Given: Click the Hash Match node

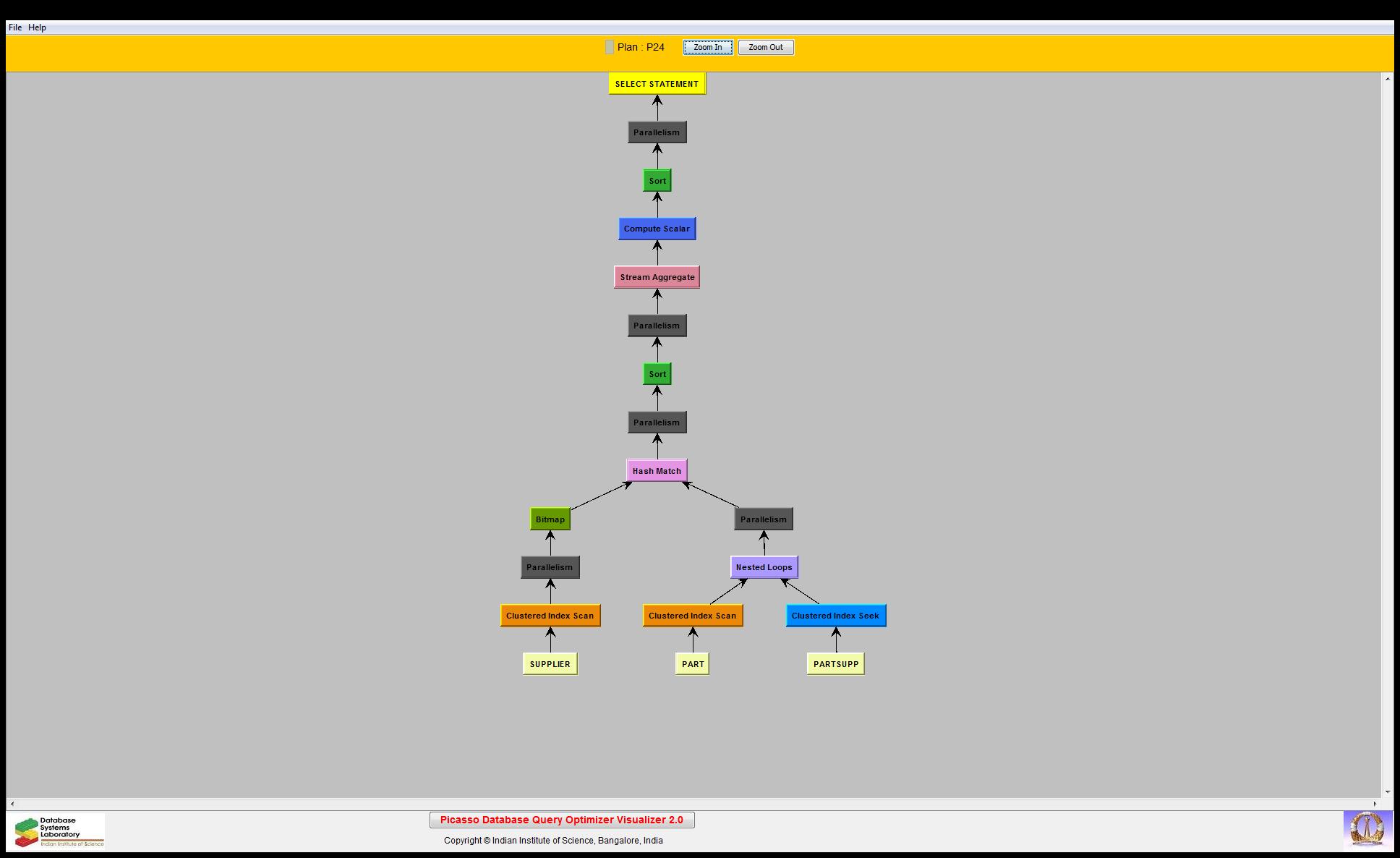Looking at the screenshot, I should pos(657,471).
